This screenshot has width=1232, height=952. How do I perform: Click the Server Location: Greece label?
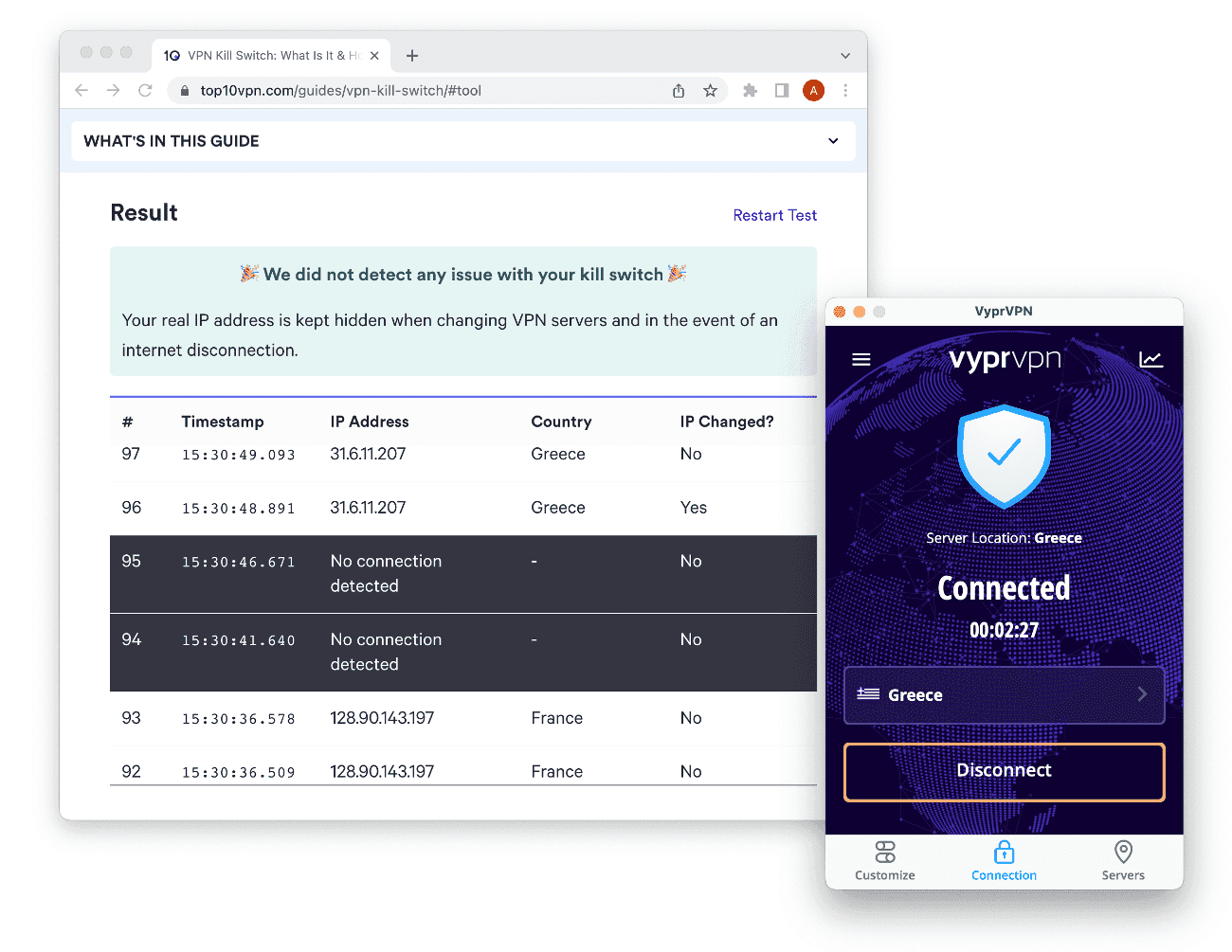(x=1004, y=538)
